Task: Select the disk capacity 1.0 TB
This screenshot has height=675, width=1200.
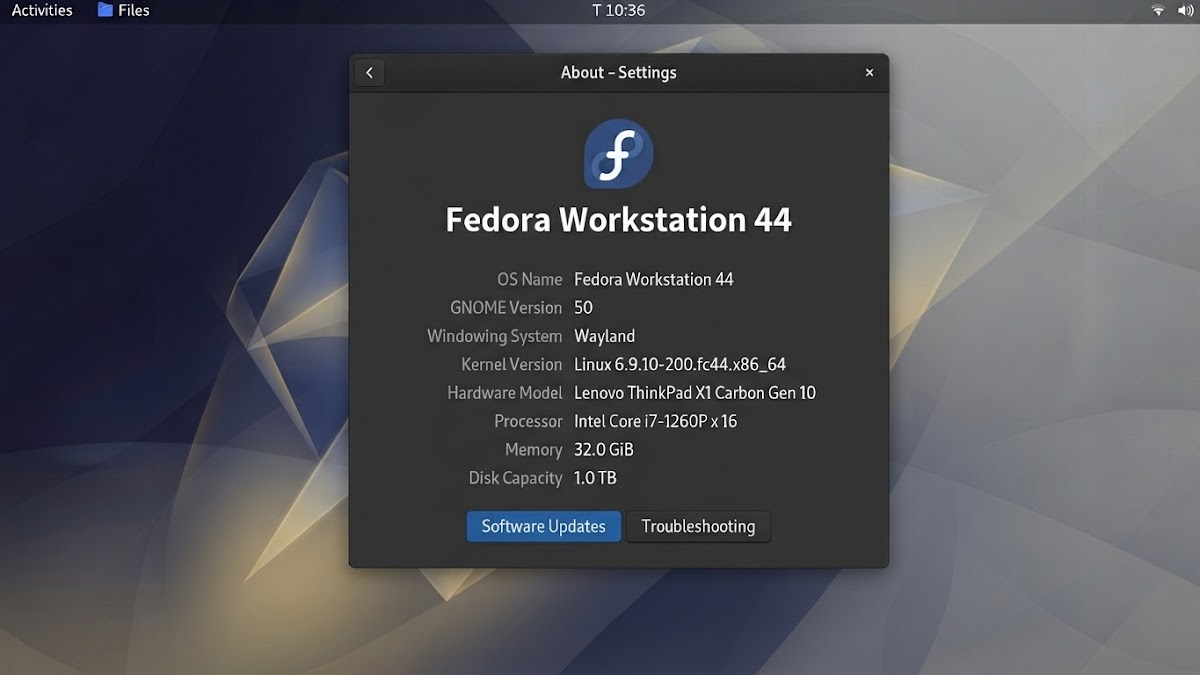Action: pyautogui.click(x=595, y=478)
